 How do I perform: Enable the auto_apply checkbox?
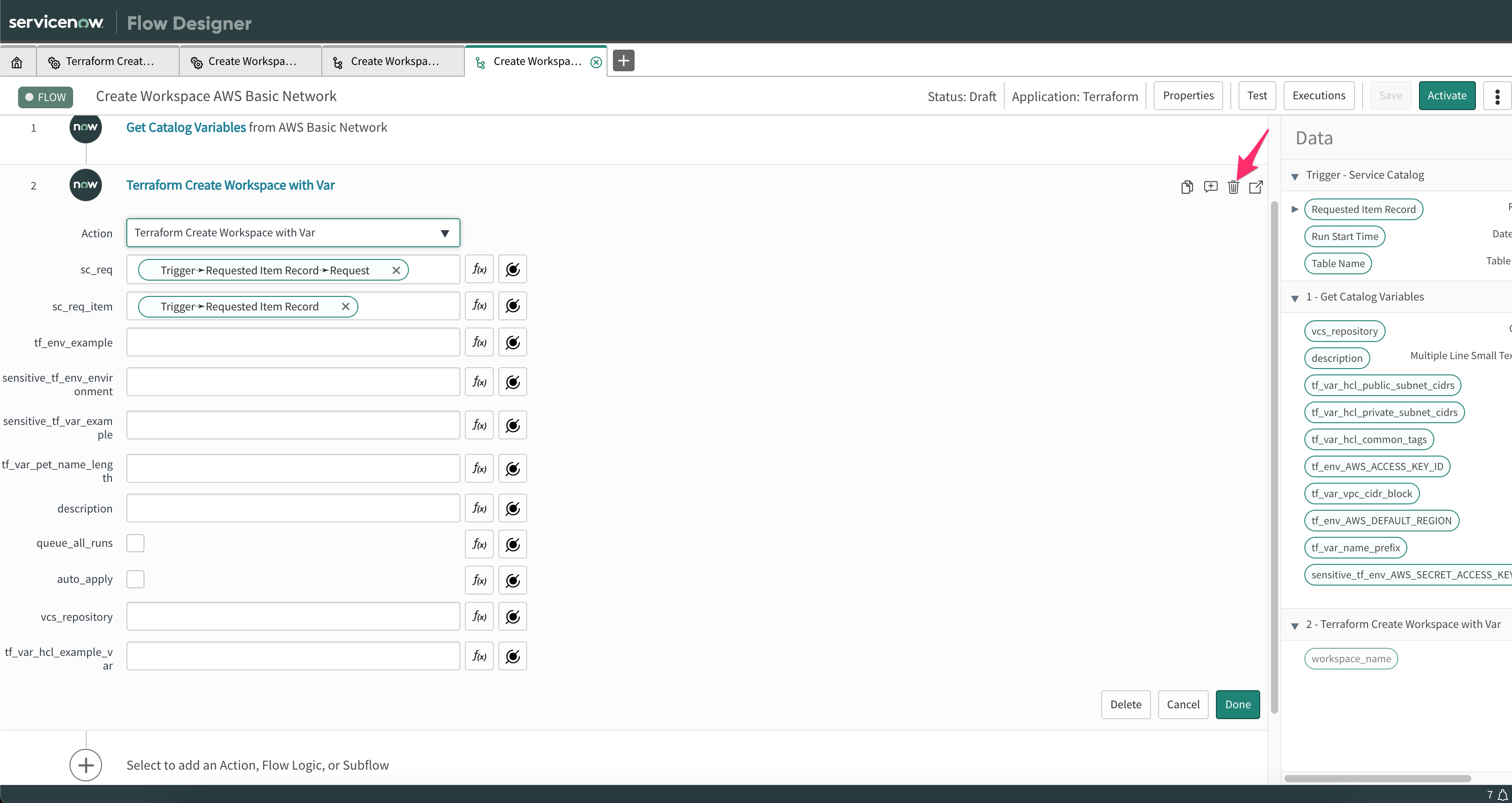tap(135, 579)
